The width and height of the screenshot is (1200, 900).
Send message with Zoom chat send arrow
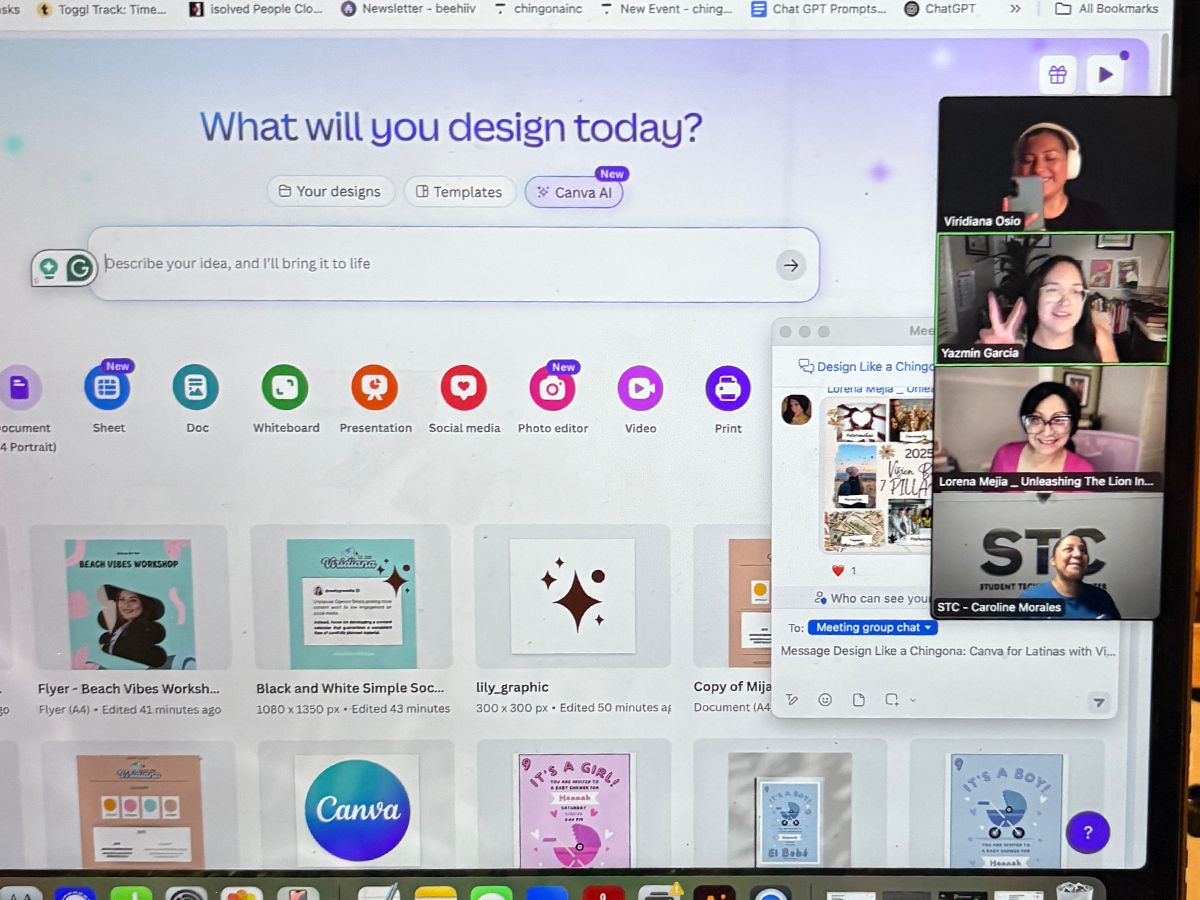point(1098,702)
